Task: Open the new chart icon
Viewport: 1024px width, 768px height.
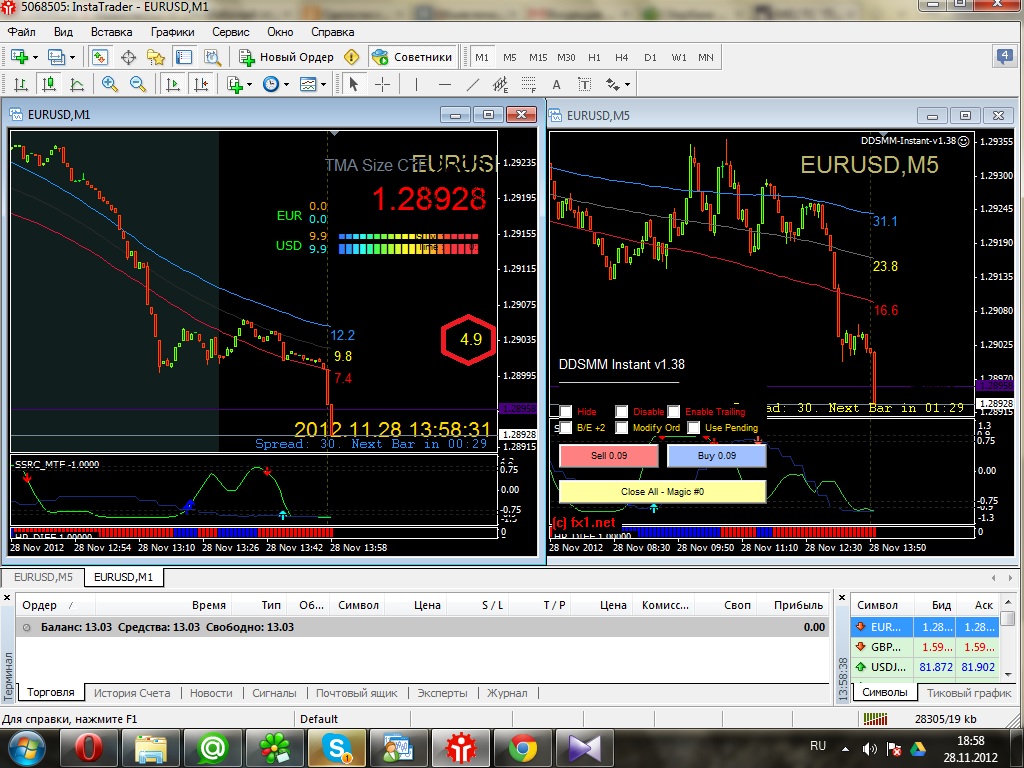Action: coord(19,57)
